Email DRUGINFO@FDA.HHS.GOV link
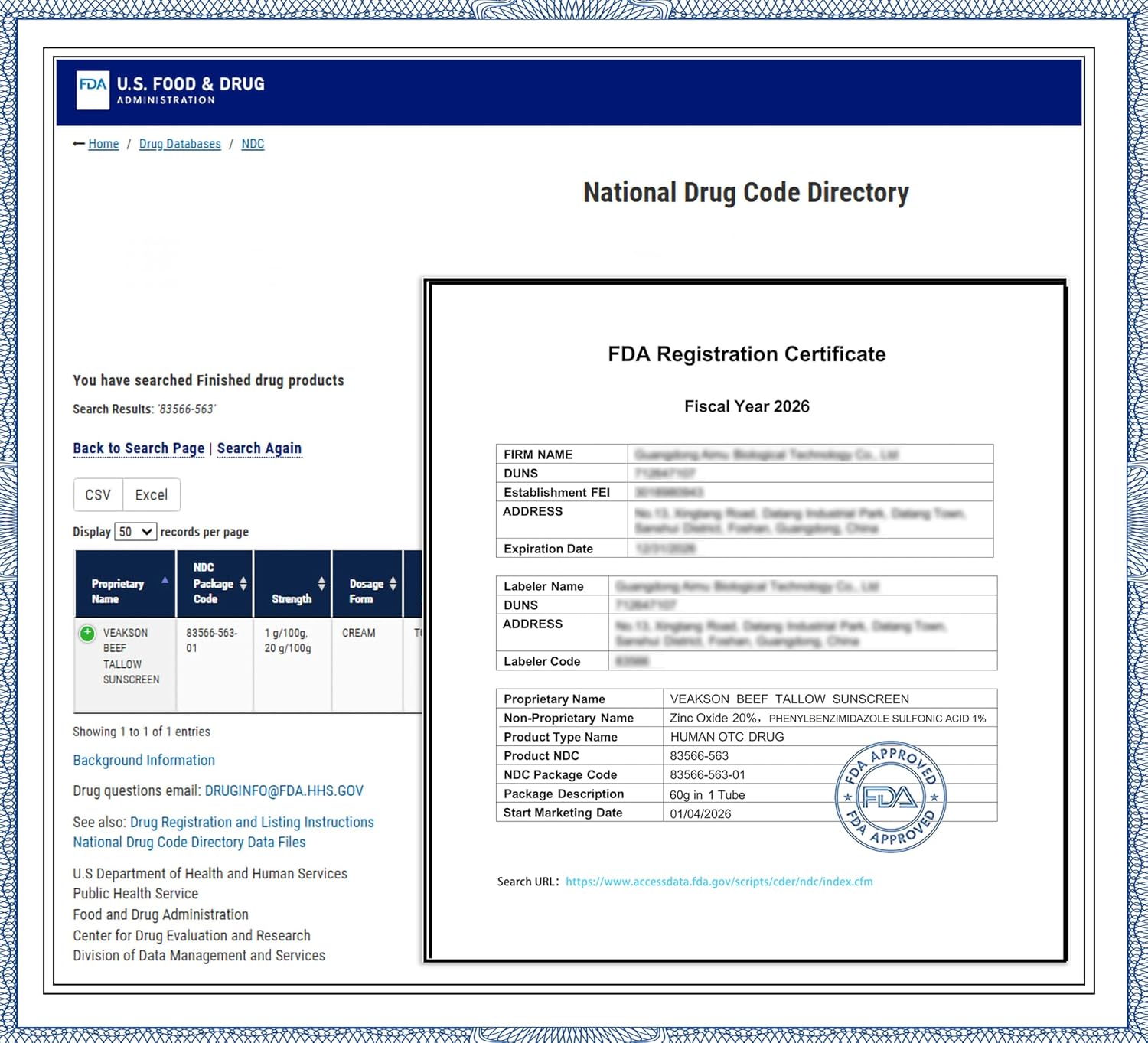 [284, 790]
